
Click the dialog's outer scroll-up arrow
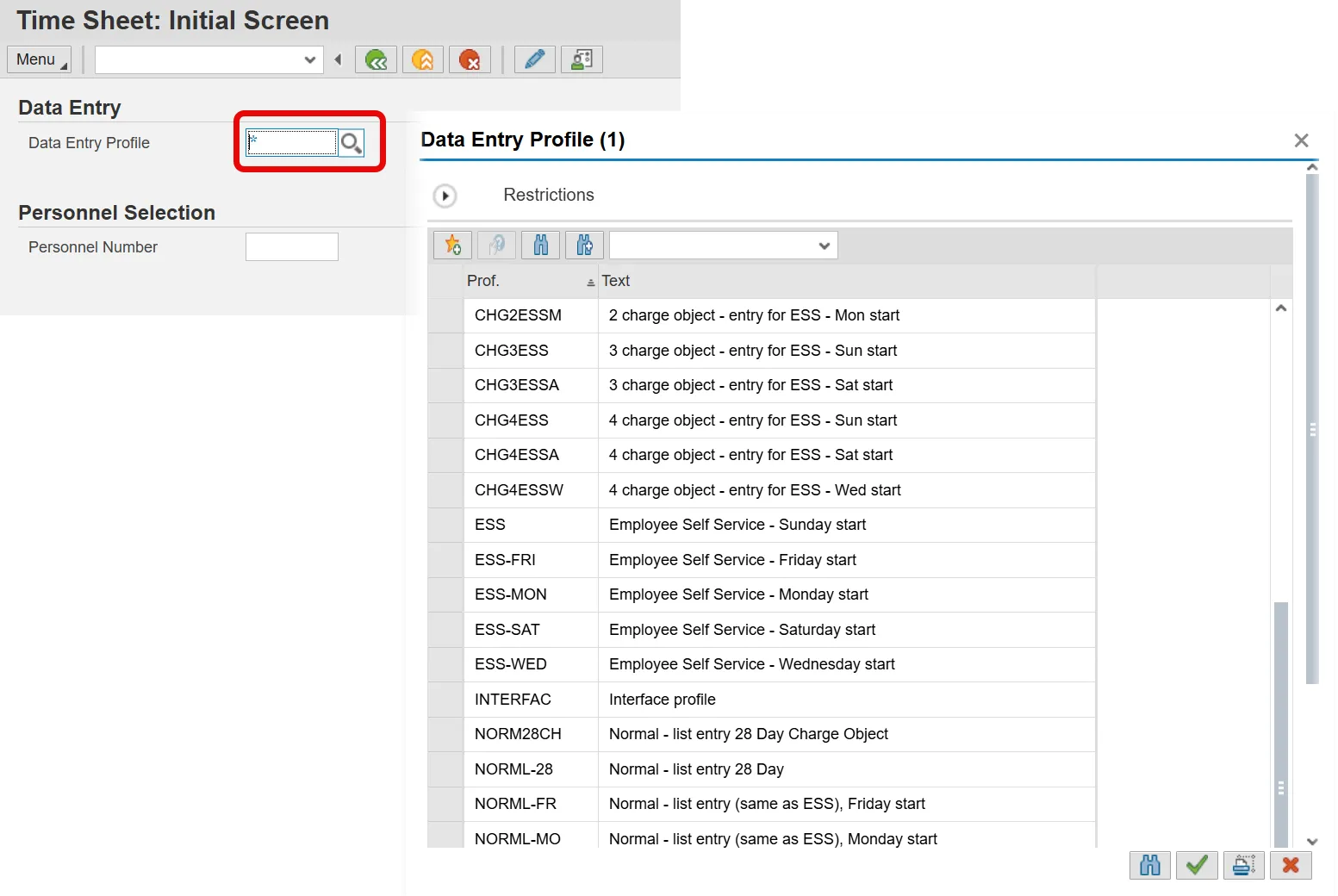click(x=1312, y=167)
